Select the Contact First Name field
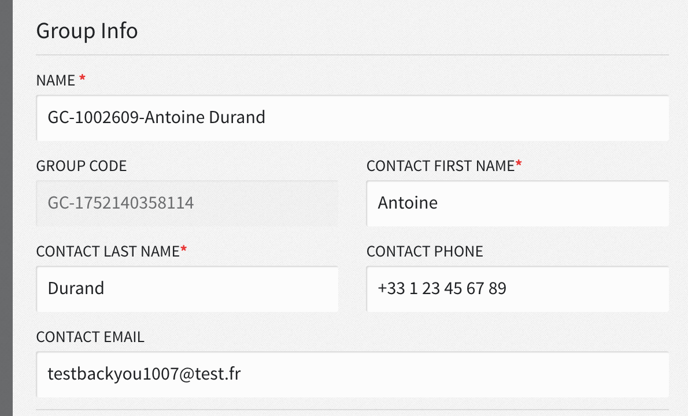This screenshot has width=688, height=416. pyautogui.click(x=518, y=203)
